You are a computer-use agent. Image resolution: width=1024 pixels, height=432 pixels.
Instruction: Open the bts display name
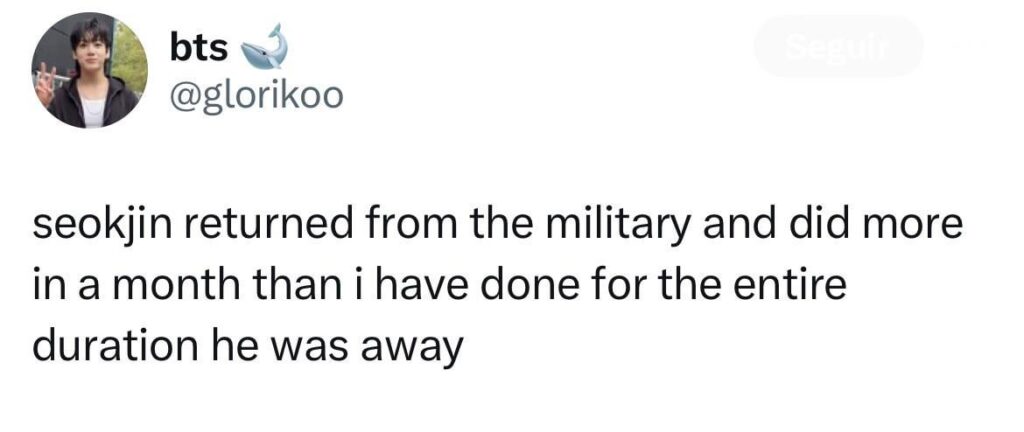pyautogui.click(x=199, y=48)
